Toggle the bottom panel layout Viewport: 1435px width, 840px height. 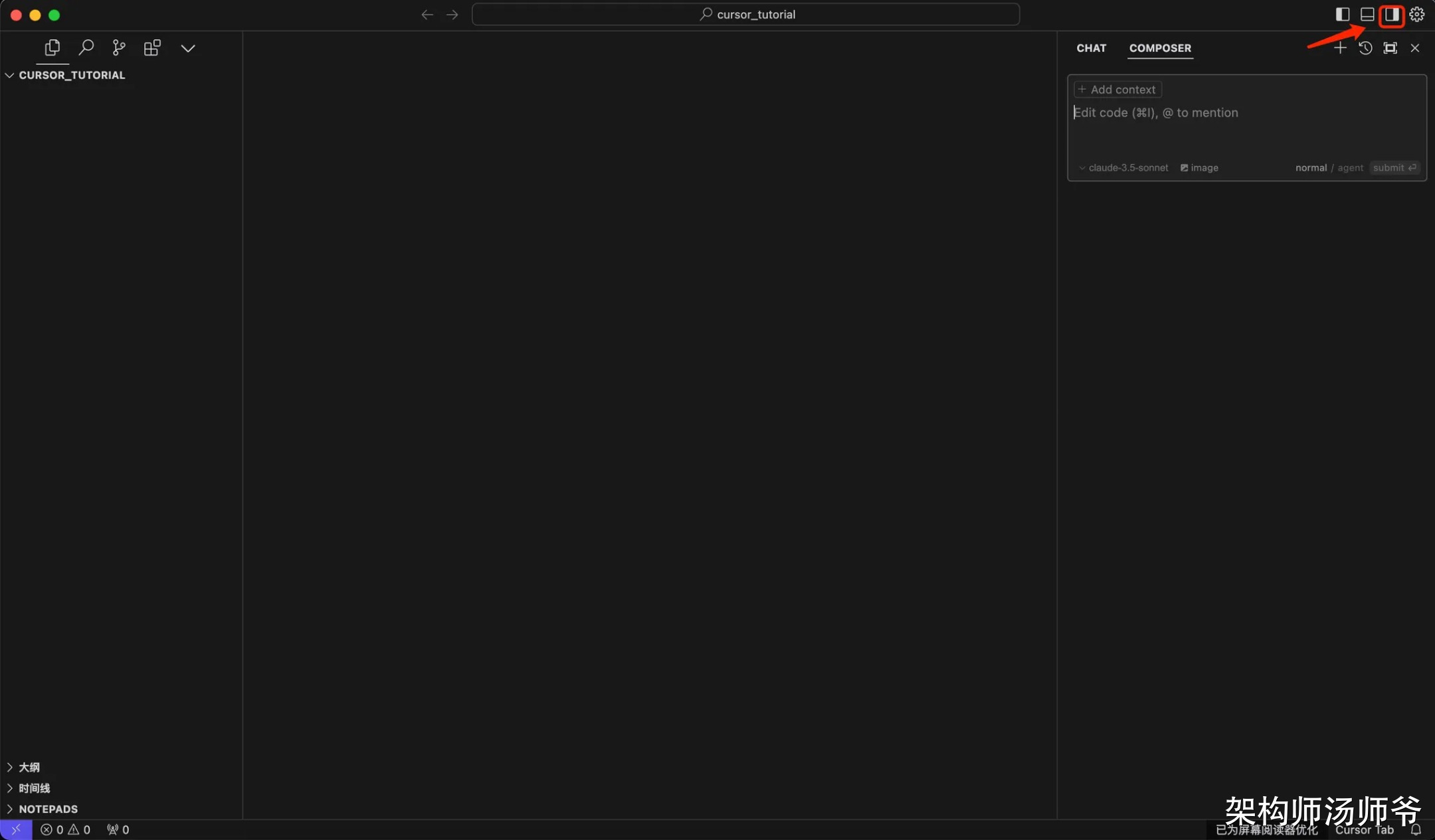tap(1367, 15)
